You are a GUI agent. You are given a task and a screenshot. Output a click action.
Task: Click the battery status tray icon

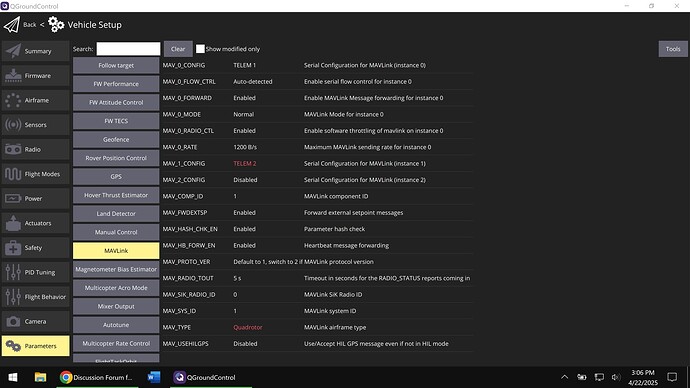(582, 377)
